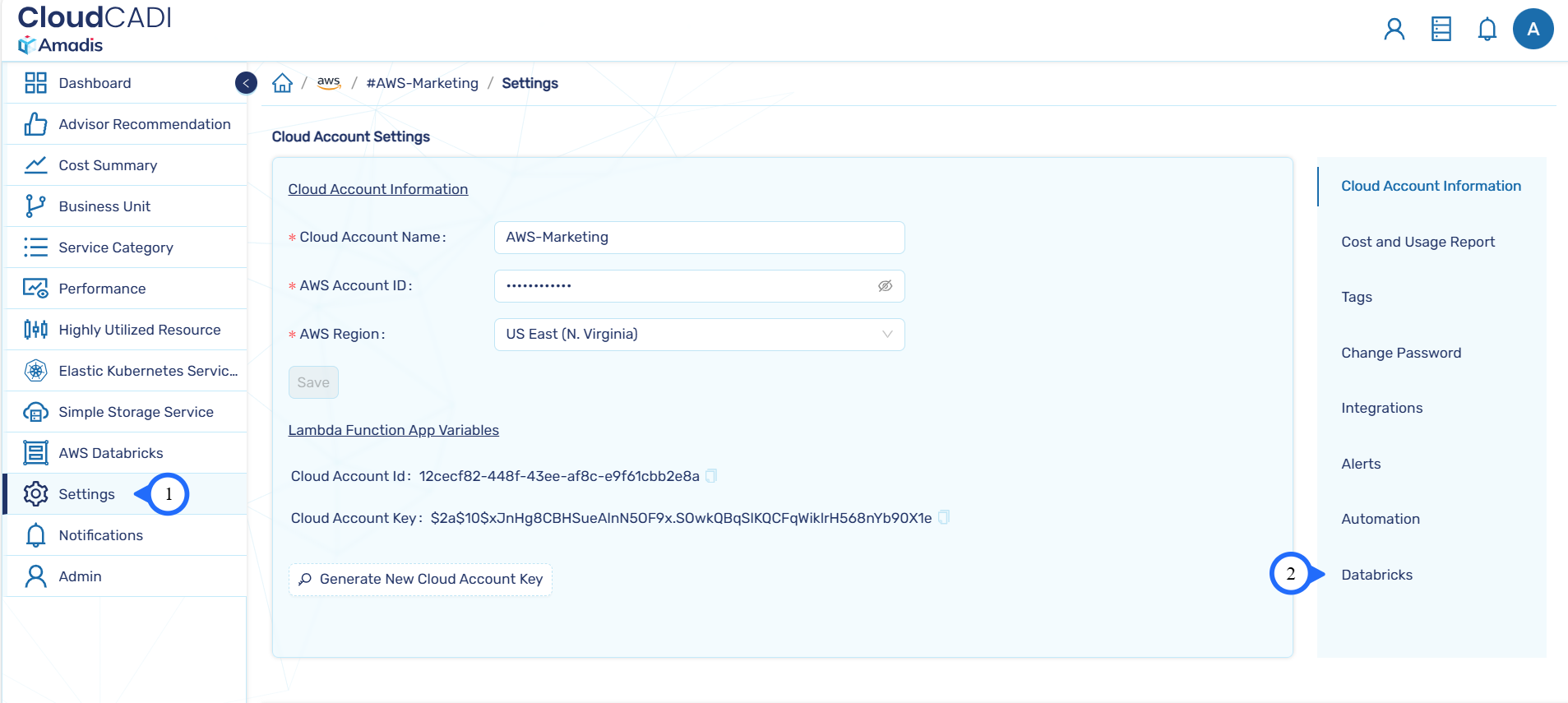Screen dimensions: 1568x703
Task: Click the Highly Utilized Resource sliders icon
Action: (35, 330)
